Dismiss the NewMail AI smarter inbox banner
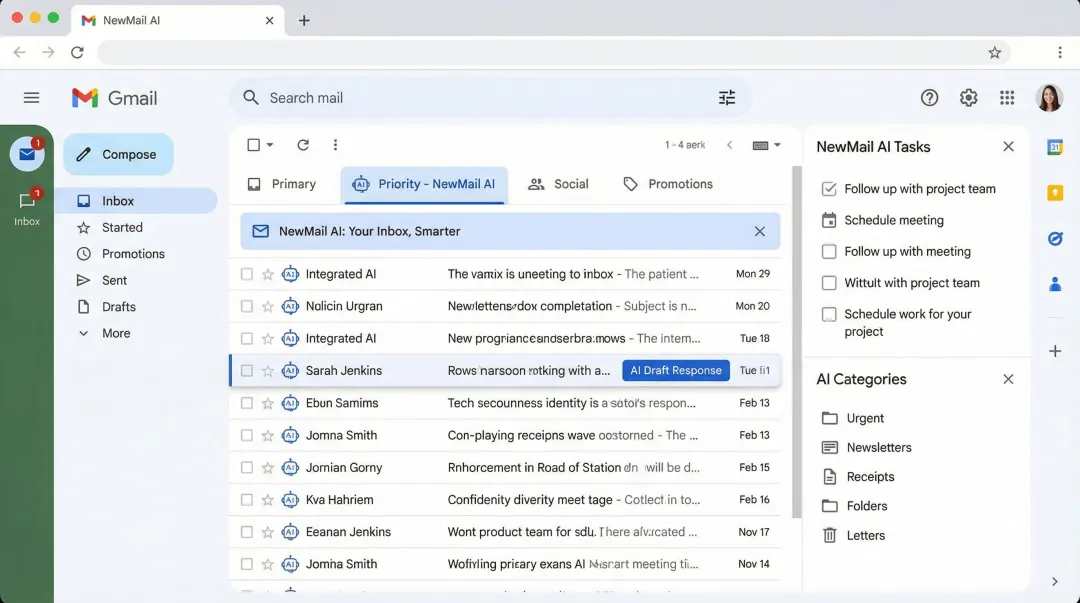Image resolution: width=1080 pixels, height=603 pixels. (x=759, y=230)
